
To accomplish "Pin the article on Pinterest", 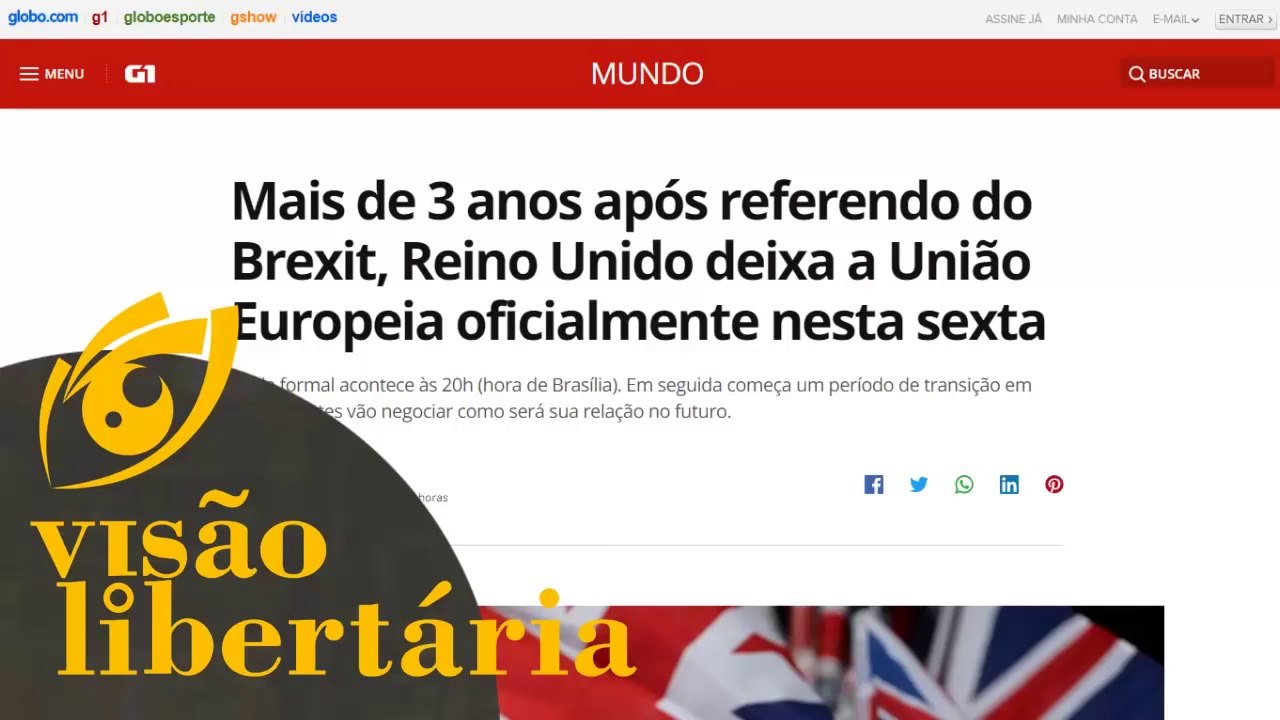I will [x=1054, y=485].
